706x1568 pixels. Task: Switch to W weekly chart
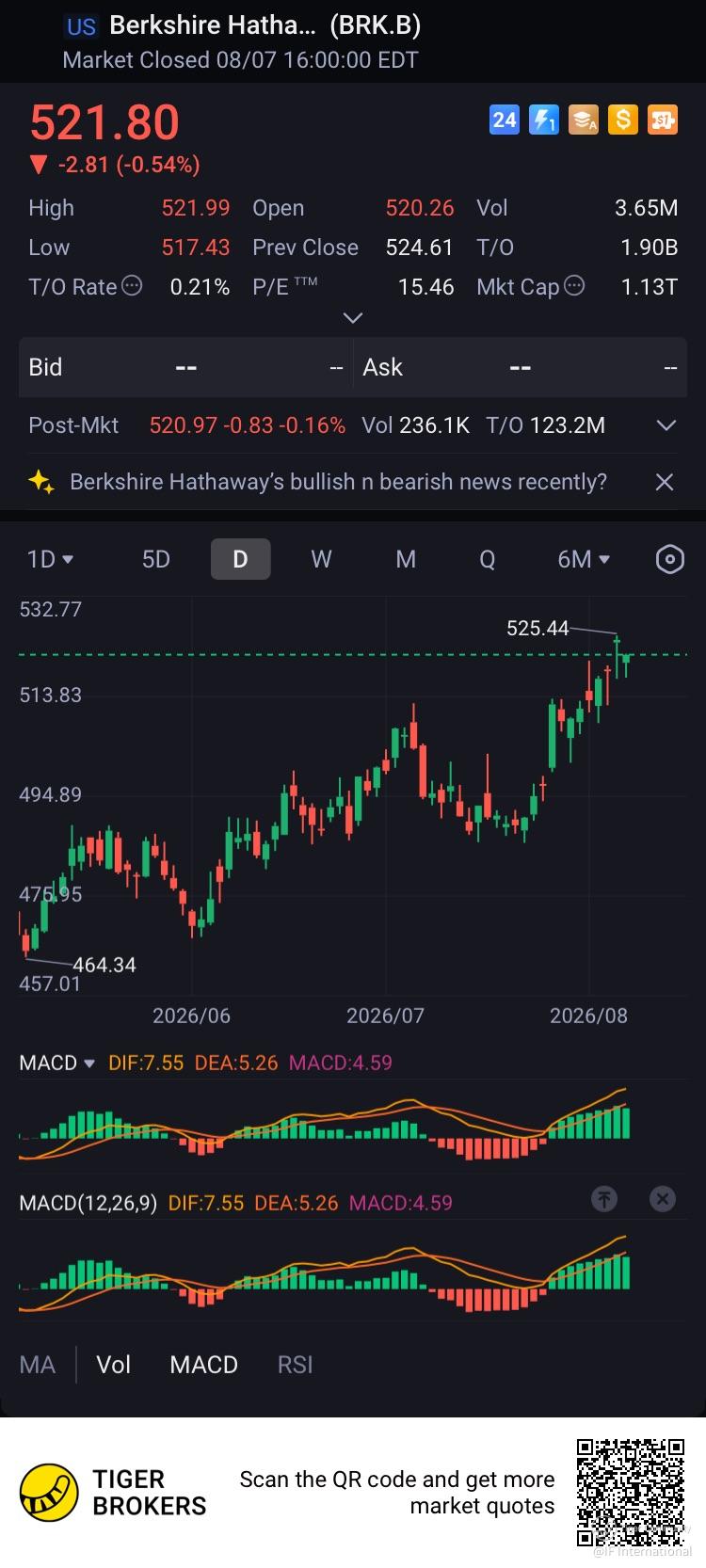click(x=321, y=559)
